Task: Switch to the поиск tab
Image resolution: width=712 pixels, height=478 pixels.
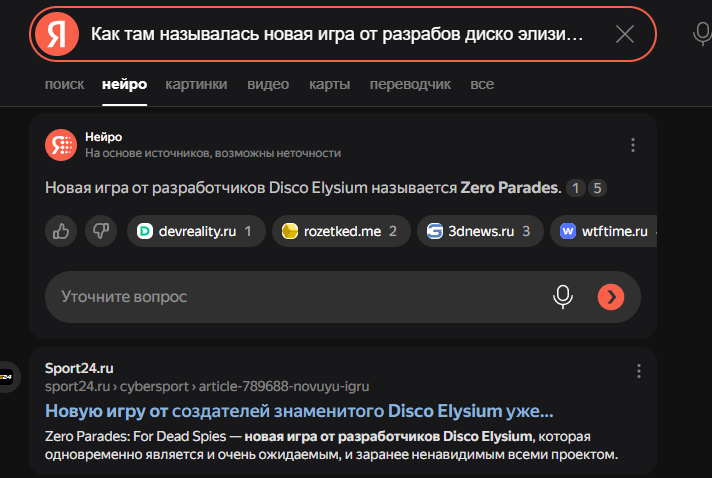Action: [64, 84]
